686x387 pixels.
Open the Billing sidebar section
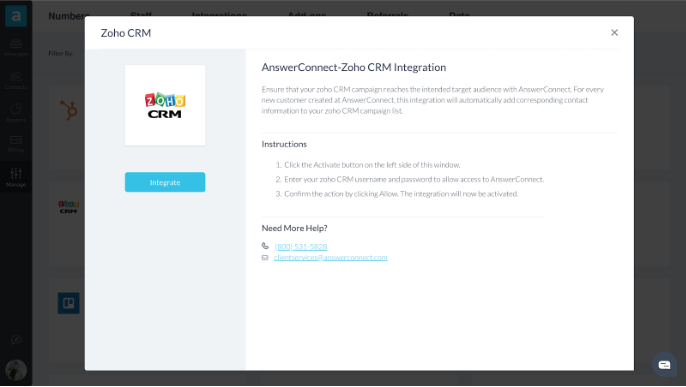16,144
